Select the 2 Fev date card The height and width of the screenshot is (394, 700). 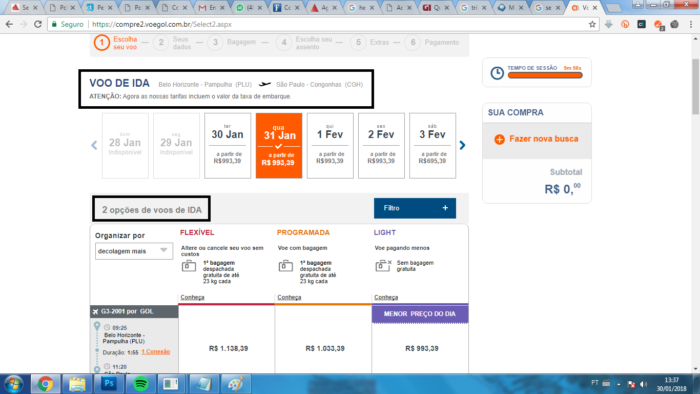(381, 146)
